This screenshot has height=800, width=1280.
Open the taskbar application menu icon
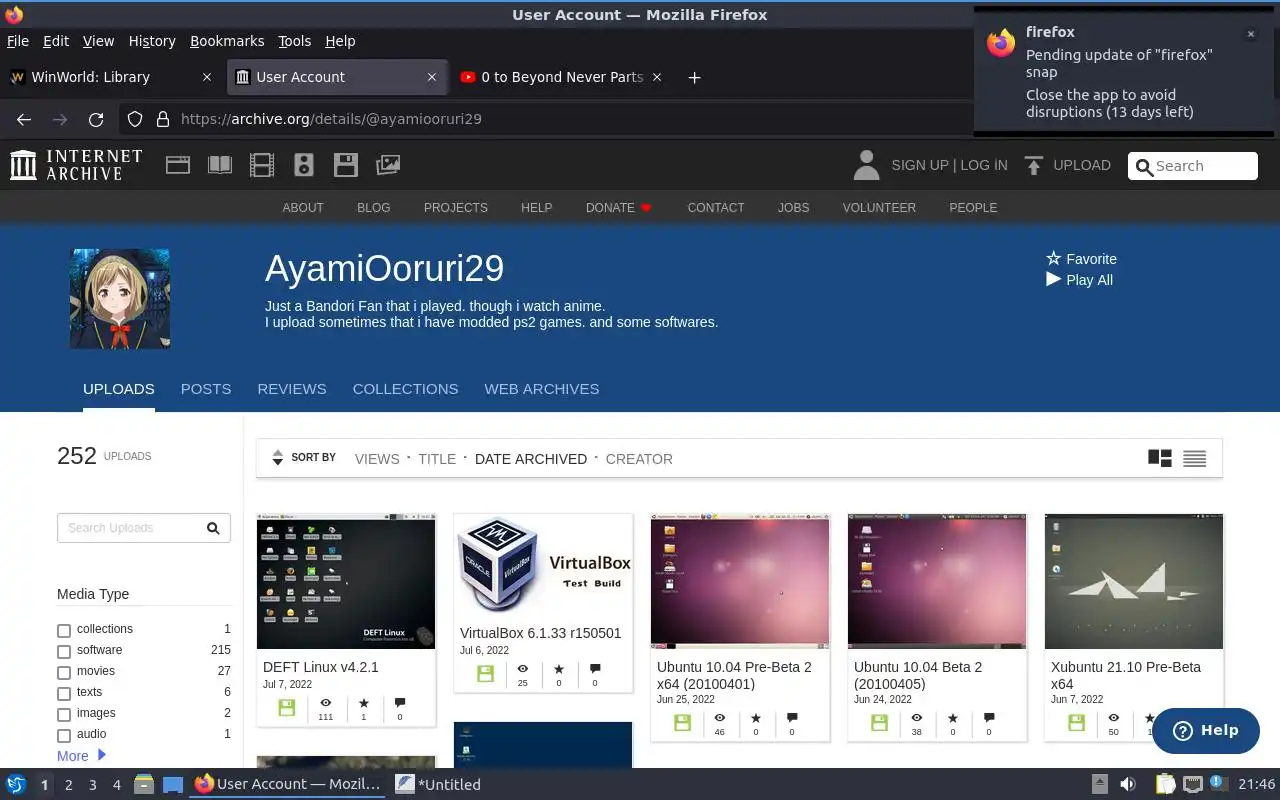pos(16,784)
